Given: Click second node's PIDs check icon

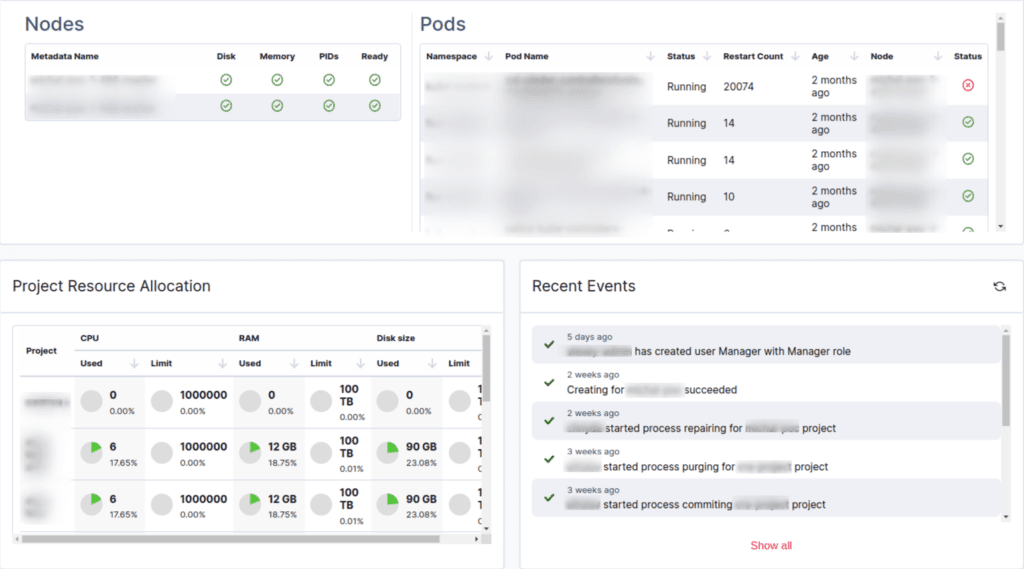Looking at the screenshot, I should point(328,106).
